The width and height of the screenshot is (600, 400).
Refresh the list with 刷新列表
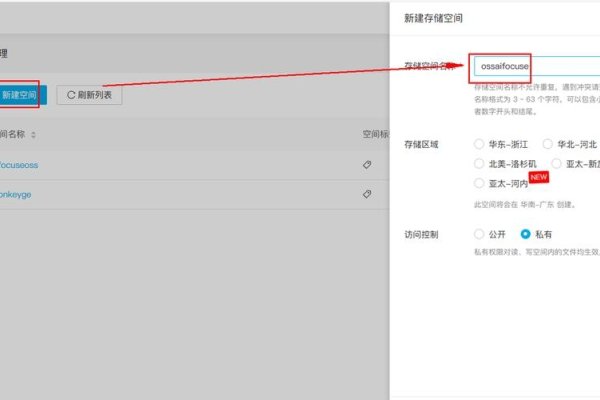click(89, 95)
